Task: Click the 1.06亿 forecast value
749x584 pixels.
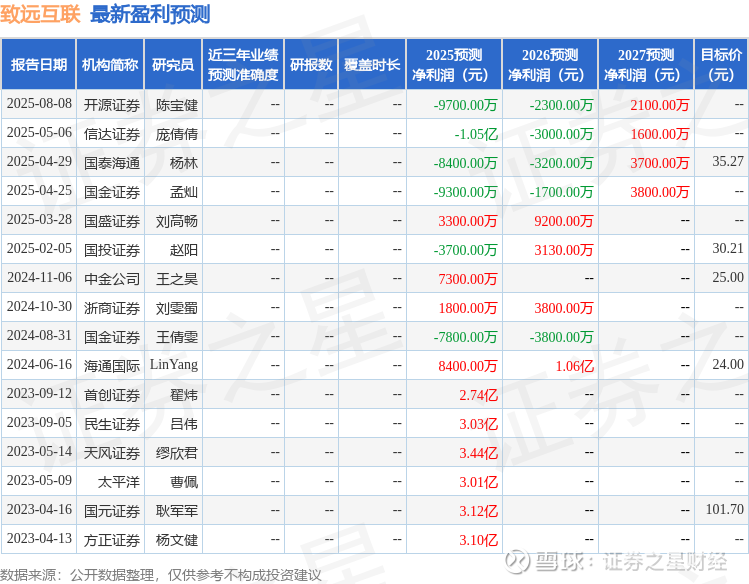Action: click(575, 366)
